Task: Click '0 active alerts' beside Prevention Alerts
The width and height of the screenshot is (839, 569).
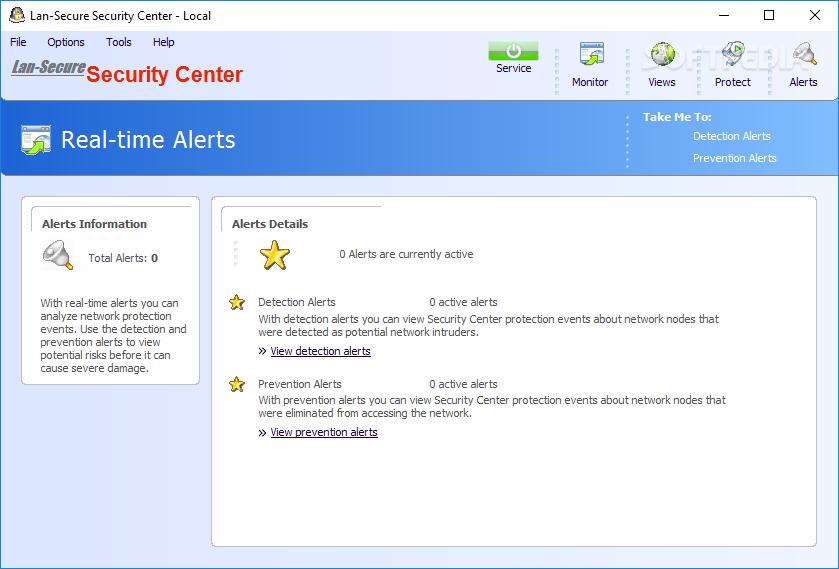Action: pos(463,384)
